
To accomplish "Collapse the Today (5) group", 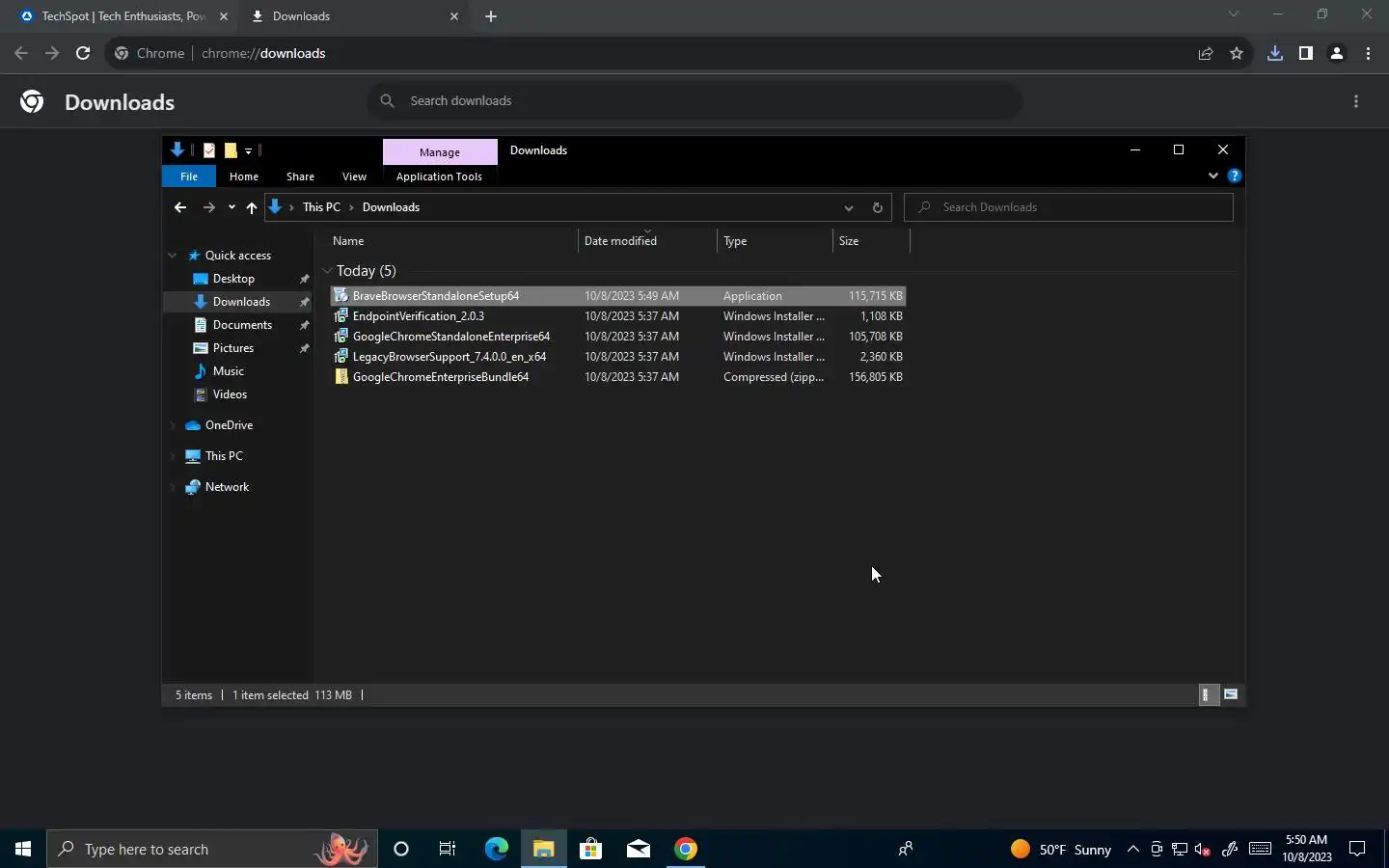I will click(x=327, y=271).
